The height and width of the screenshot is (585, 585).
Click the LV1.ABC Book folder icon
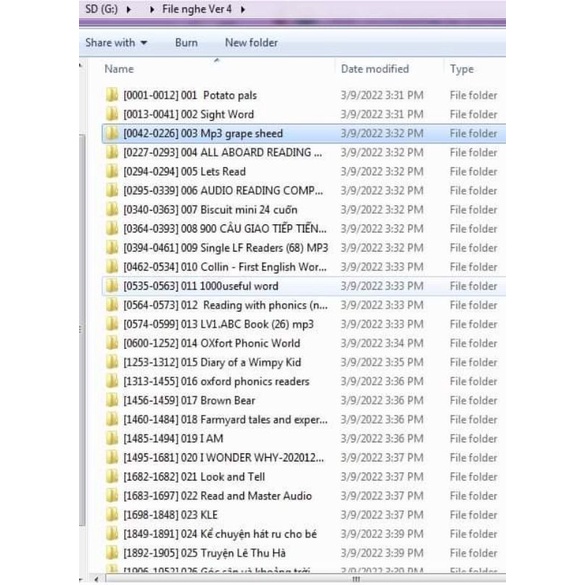point(112,324)
